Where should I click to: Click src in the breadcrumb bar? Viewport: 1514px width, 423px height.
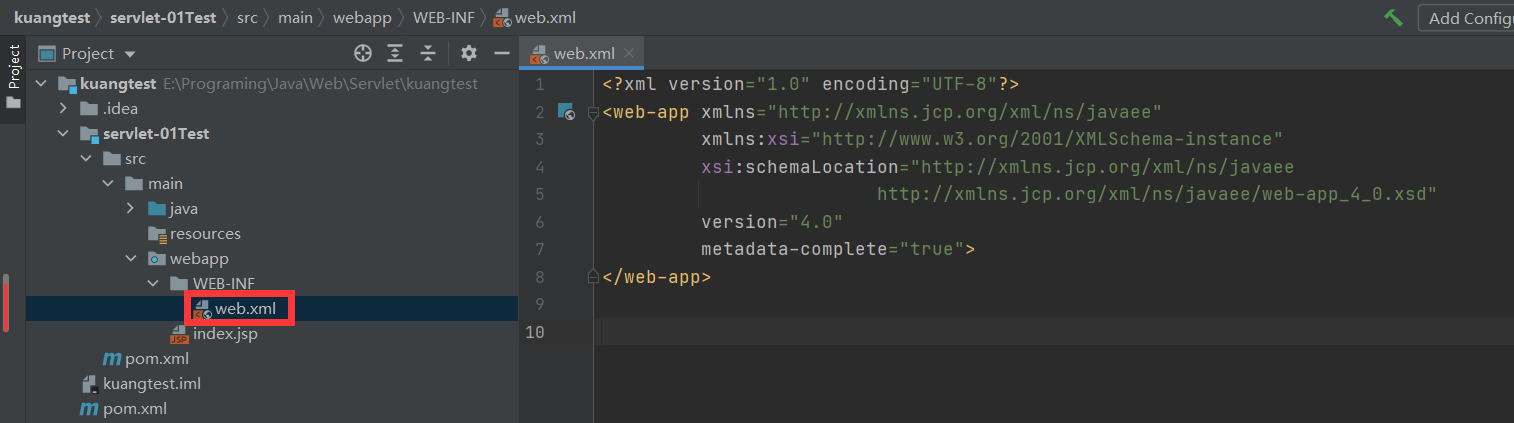tap(247, 18)
